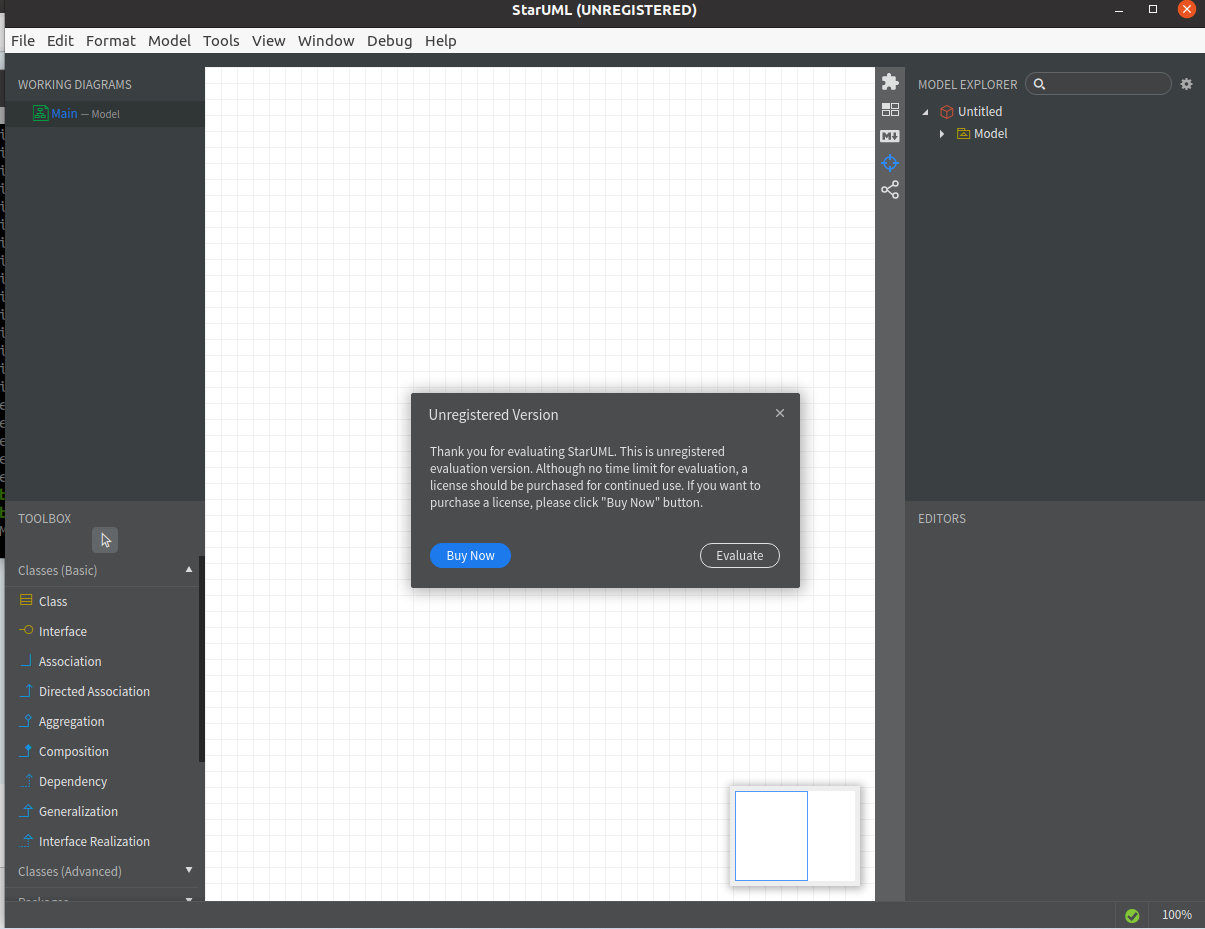This screenshot has height=929, width=1205.
Task: Click the Untitled project cube icon
Action: 947,112
